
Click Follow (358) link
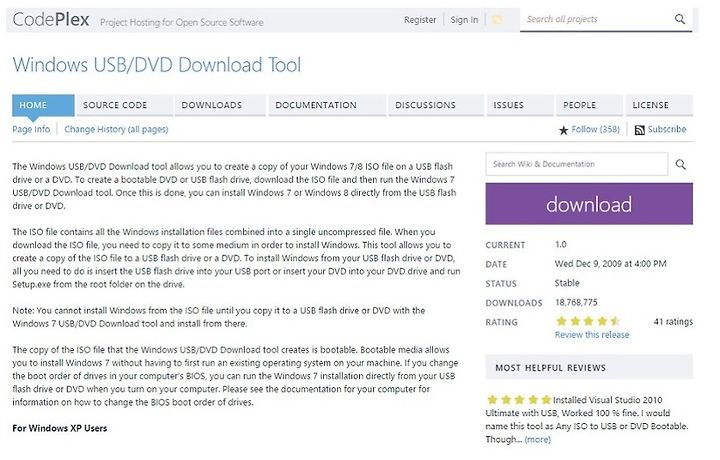[596, 129]
